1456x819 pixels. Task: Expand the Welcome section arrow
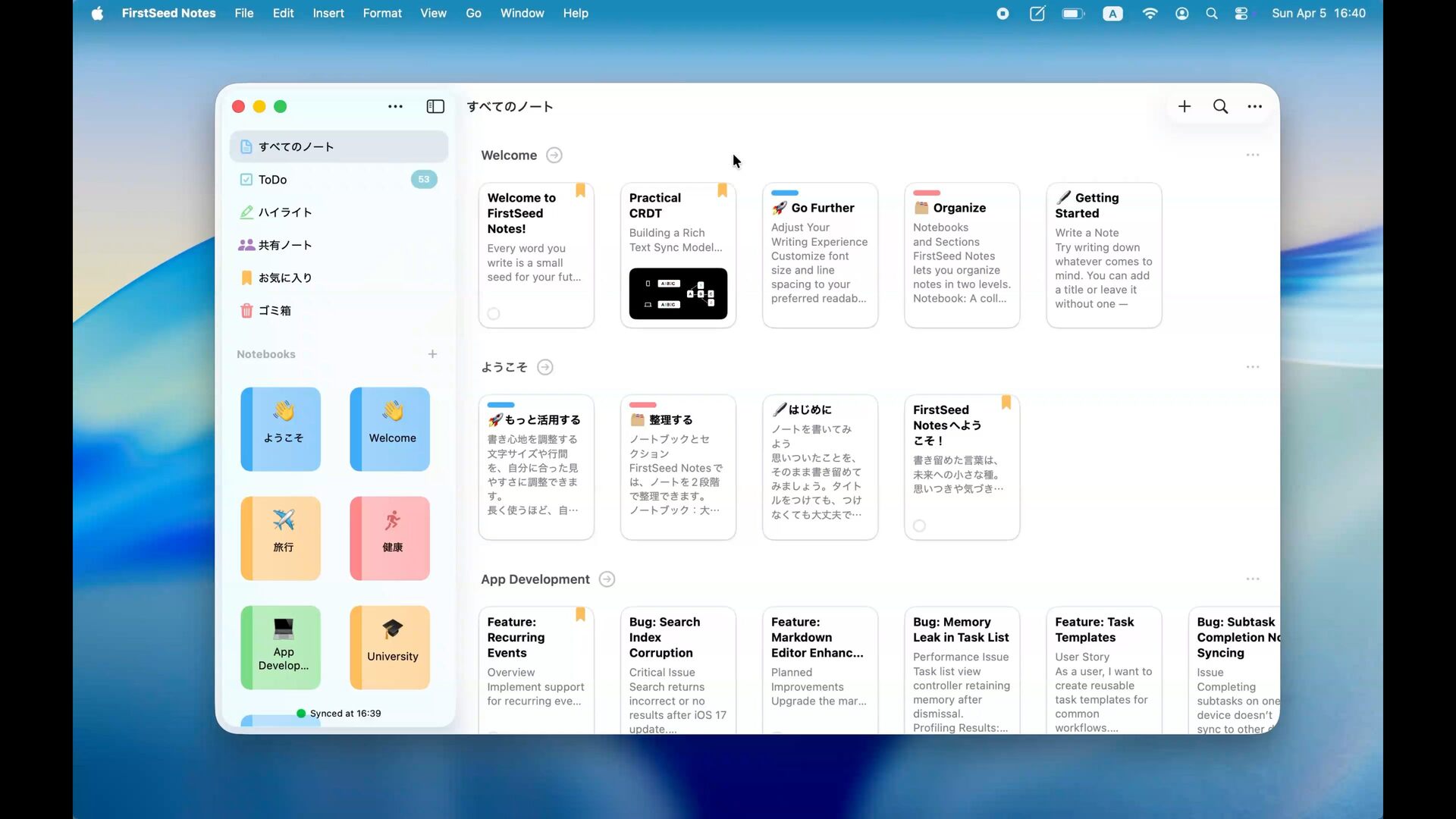point(554,155)
